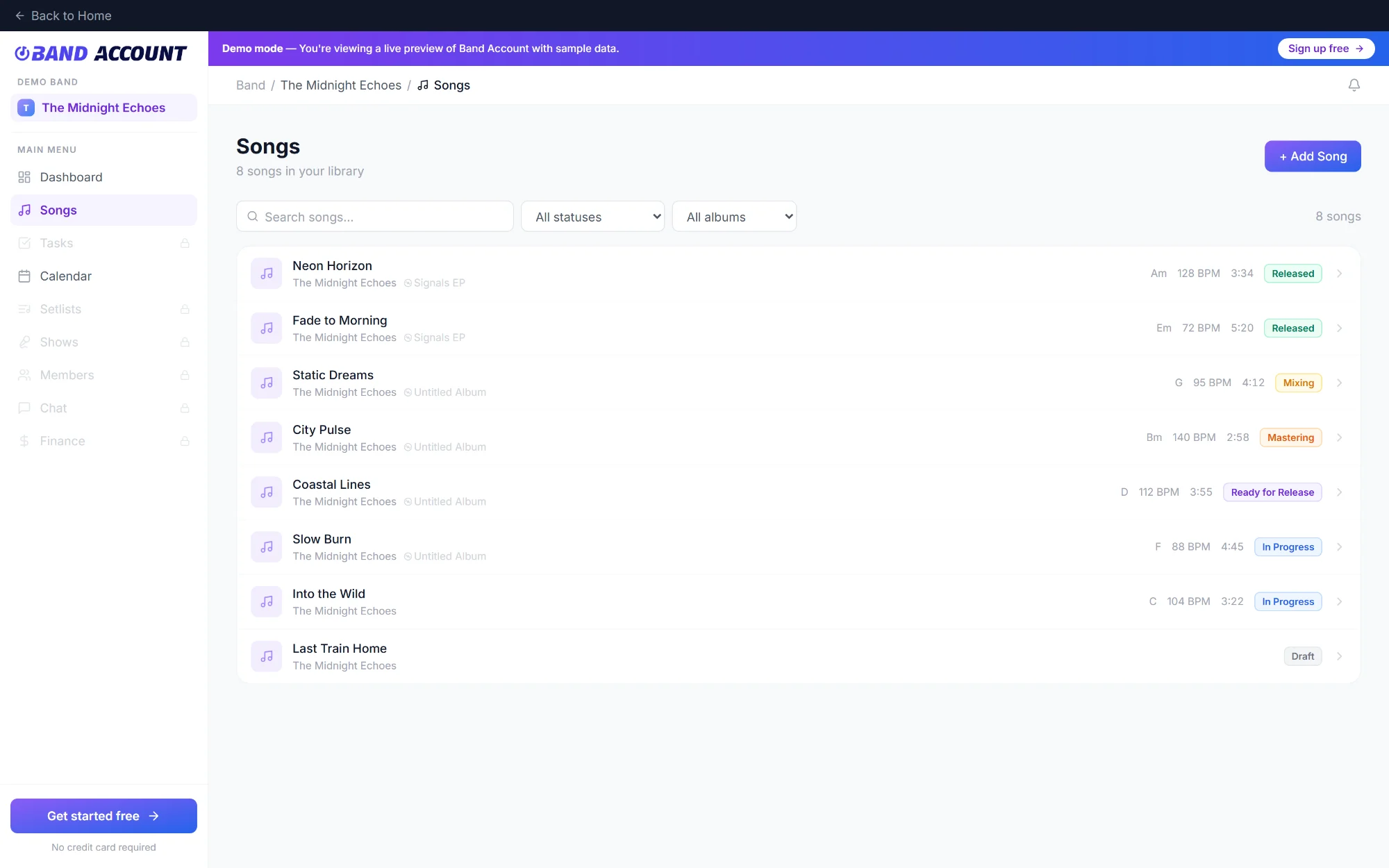Click the T avatar icon for The Midnight Echoes
Image resolution: width=1389 pixels, height=868 pixels.
pos(26,108)
